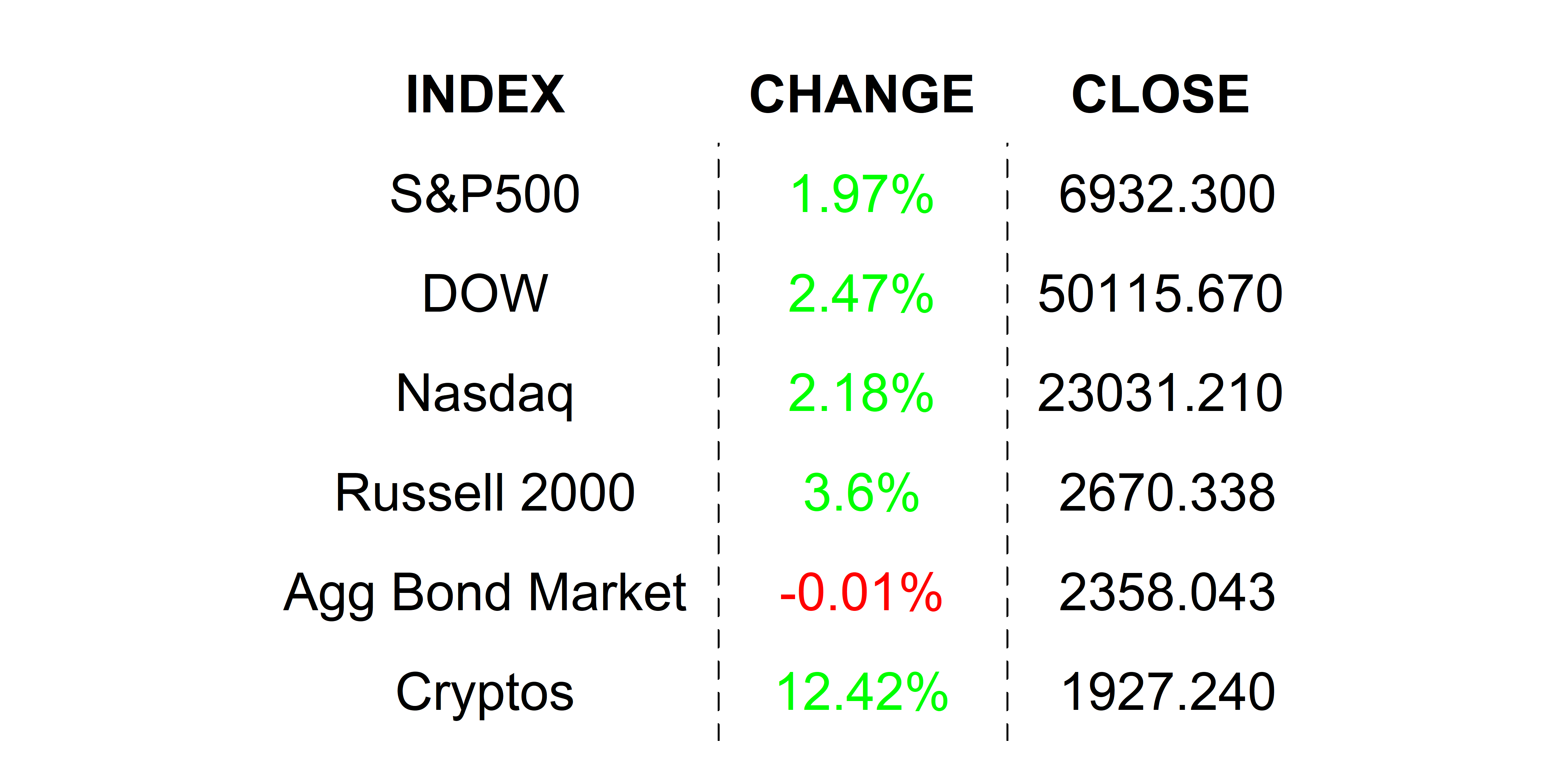Screen dimensions: 1568x784
Task: Click the S&P500 change value 1.97%
Action: click(861, 194)
